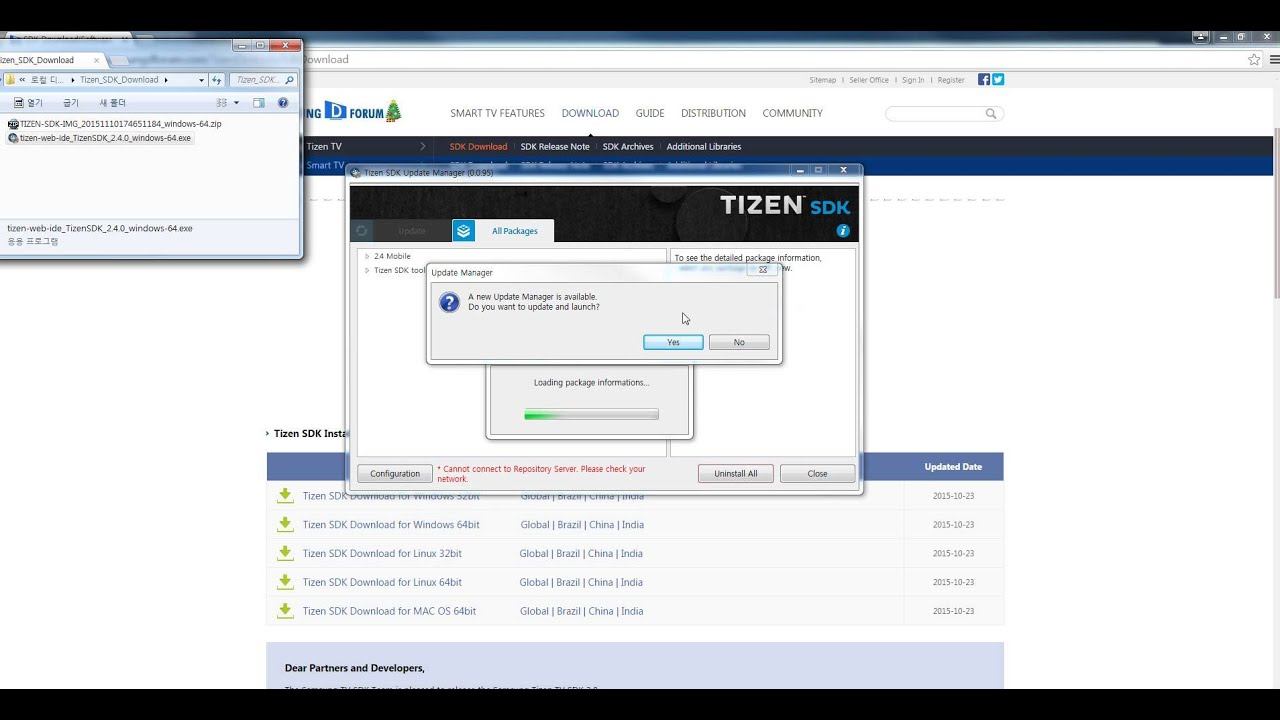Click the view mode icon in Explorer toolbar
This screenshot has width=1280, height=720.
coord(222,103)
